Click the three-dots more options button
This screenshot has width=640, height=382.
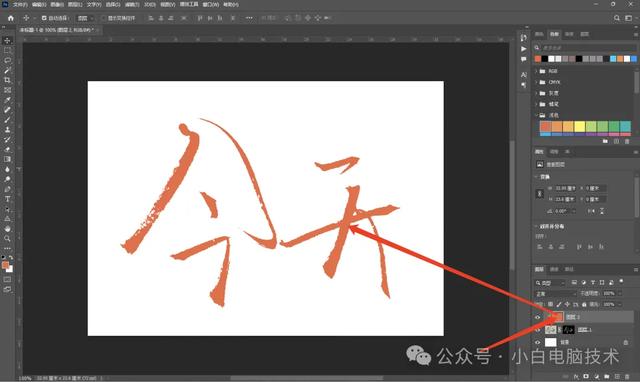click(249, 18)
